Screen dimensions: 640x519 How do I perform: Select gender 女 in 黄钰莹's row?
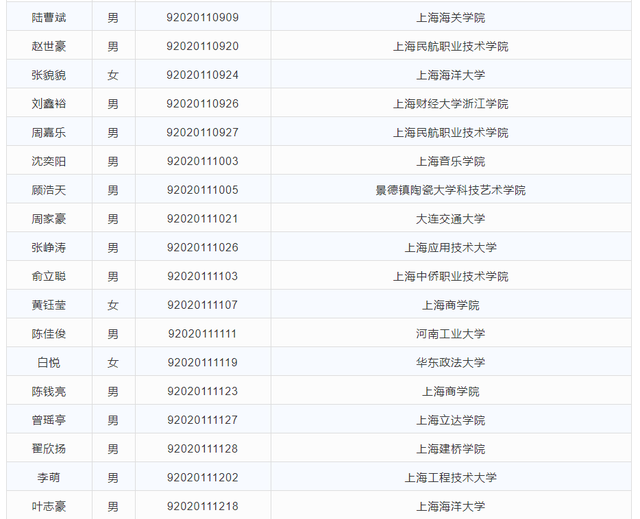(113, 305)
